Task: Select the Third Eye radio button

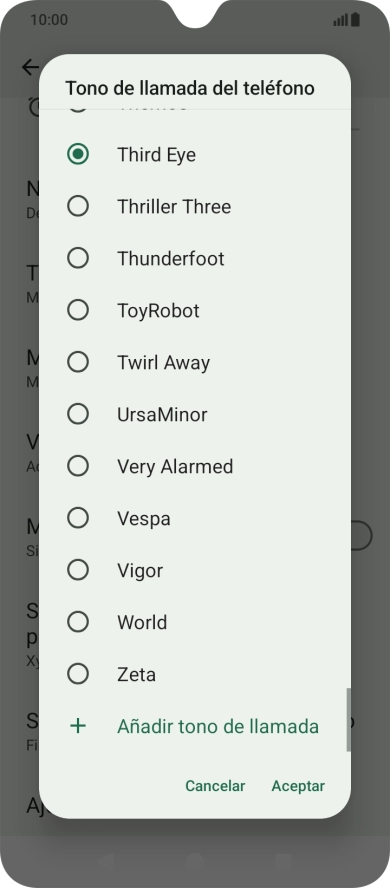Action: [x=78, y=154]
